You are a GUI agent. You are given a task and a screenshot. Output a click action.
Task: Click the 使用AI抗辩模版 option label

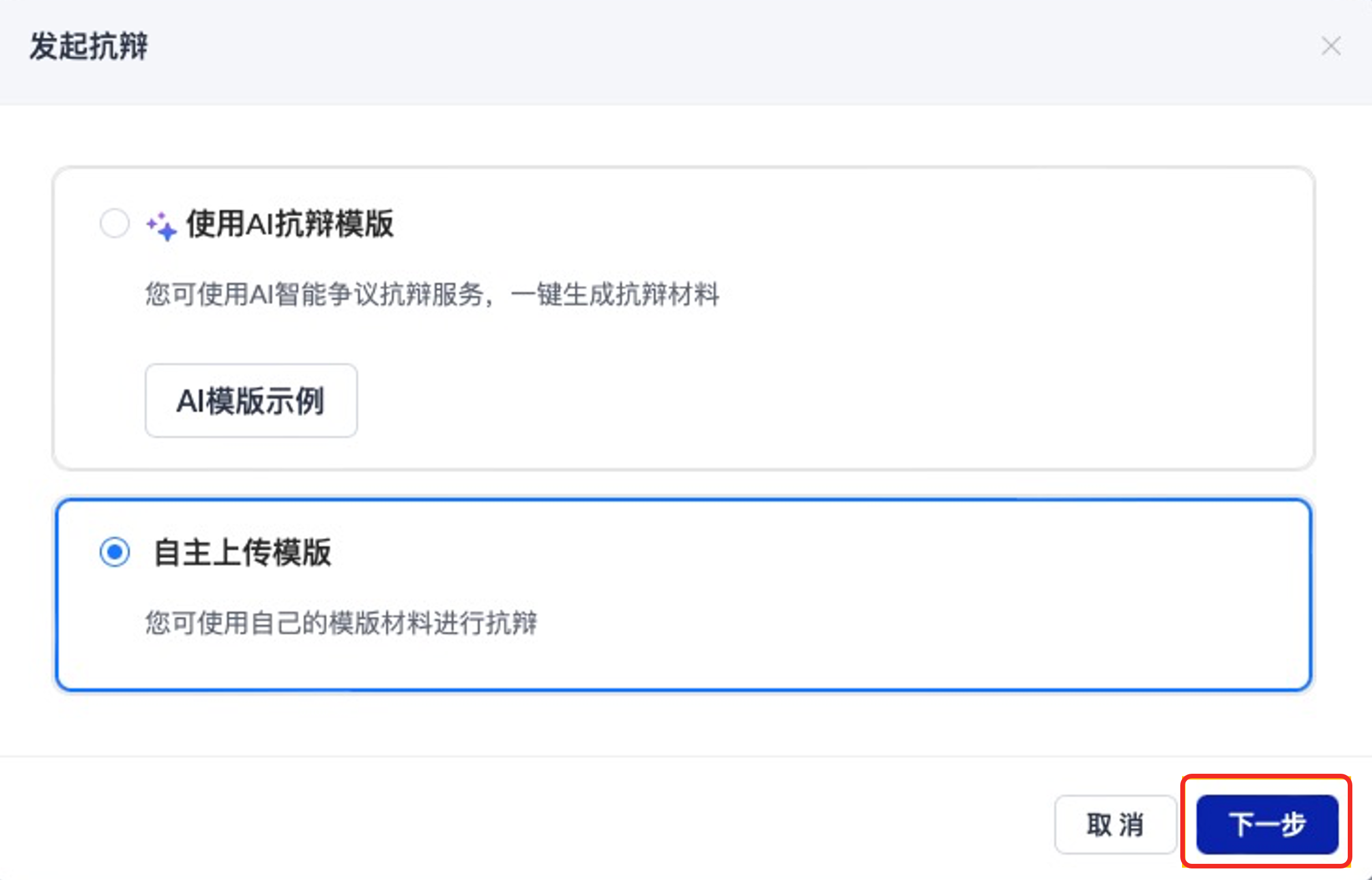[x=290, y=224]
